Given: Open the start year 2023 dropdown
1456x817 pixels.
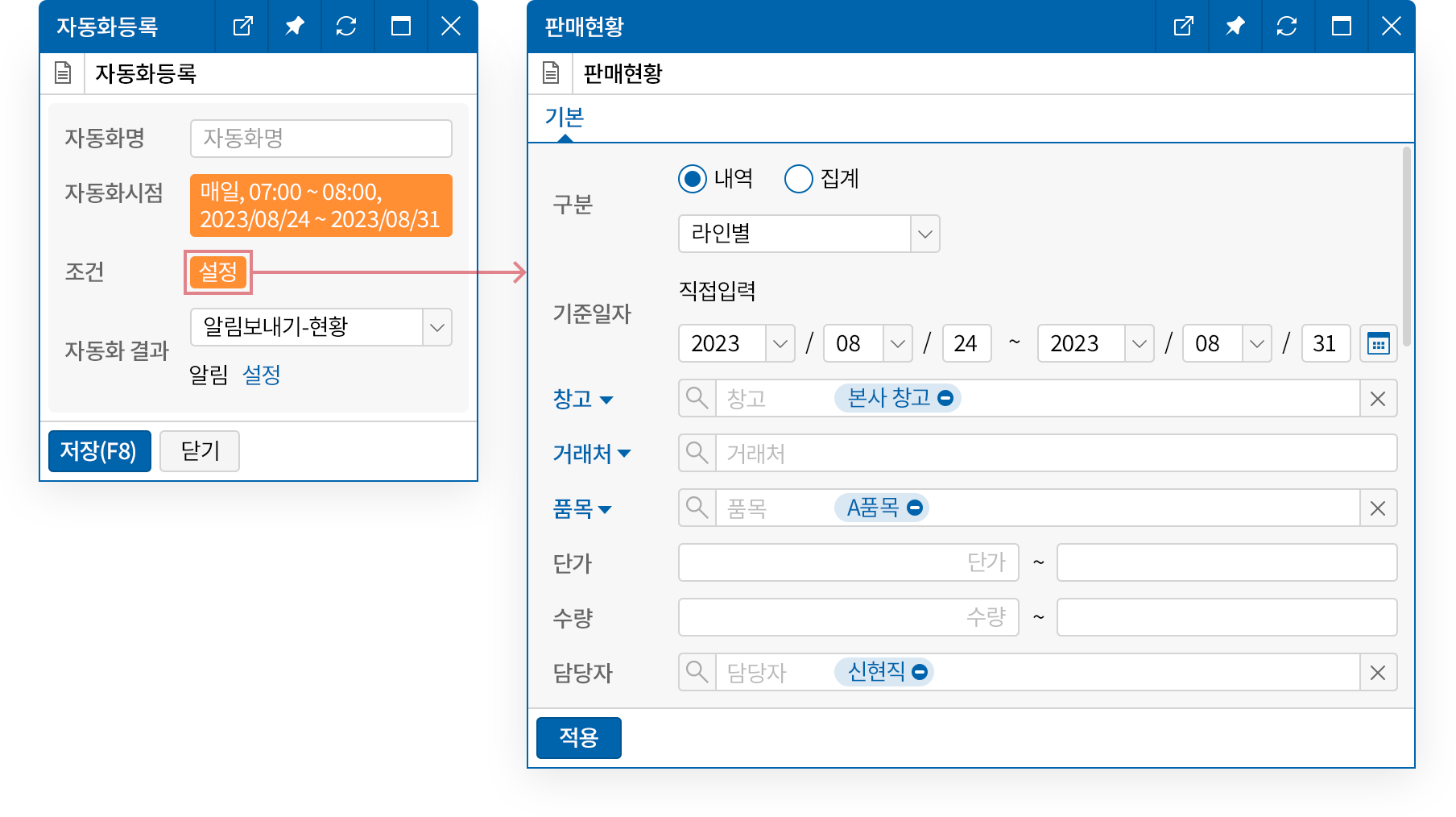Looking at the screenshot, I should [x=779, y=344].
